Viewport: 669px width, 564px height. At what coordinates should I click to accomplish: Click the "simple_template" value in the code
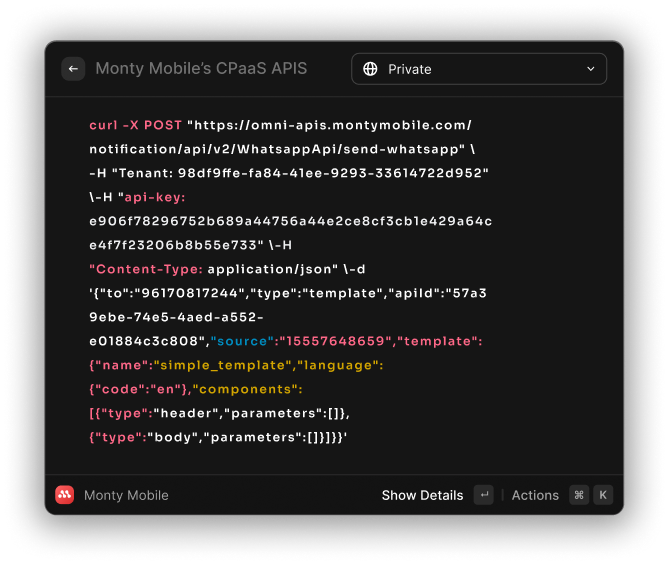coord(222,365)
